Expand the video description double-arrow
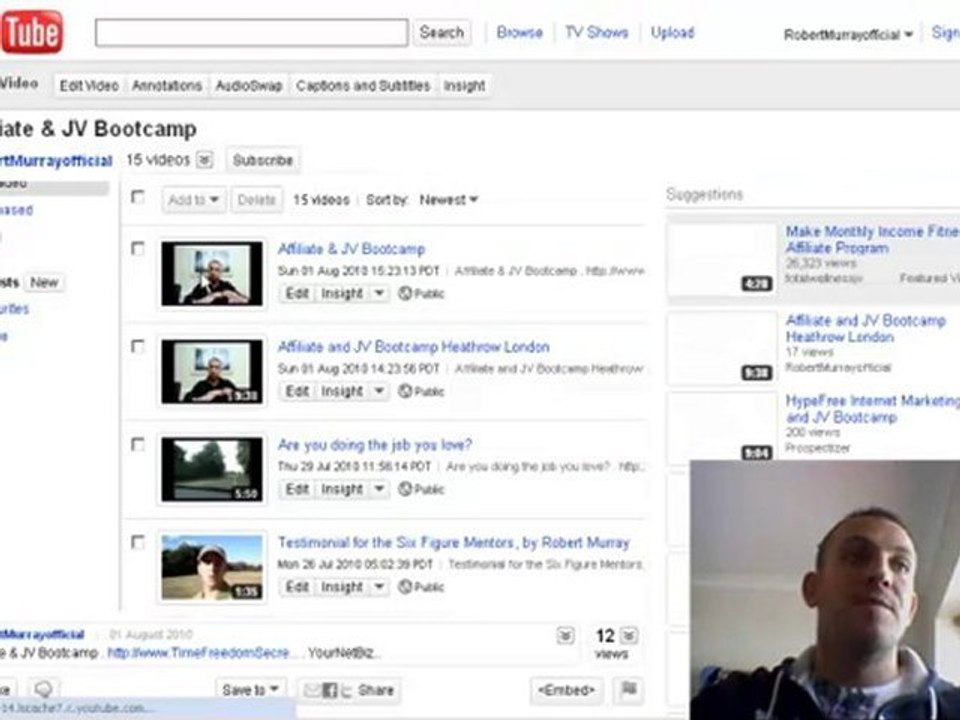The width and height of the screenshot is (960, 720). (x=565, y=636)
